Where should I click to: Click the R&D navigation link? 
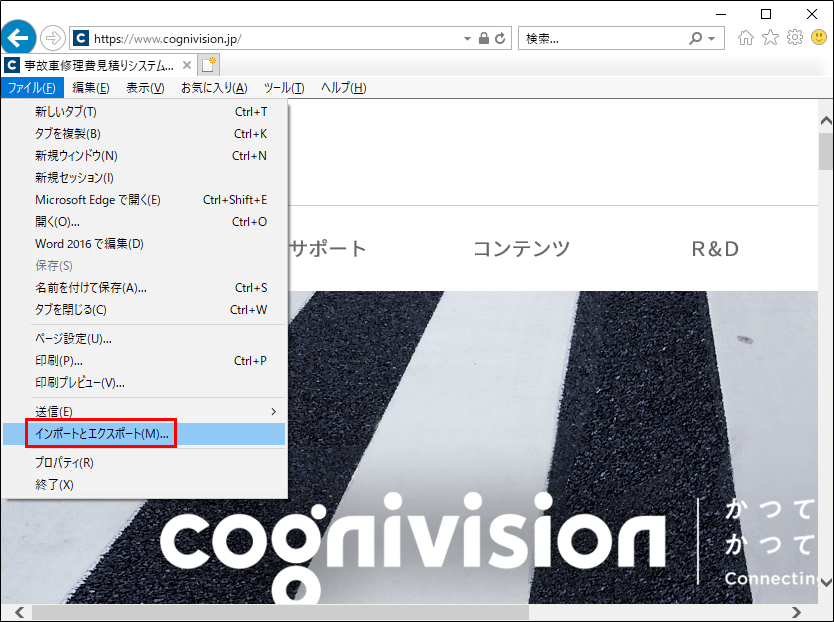point(715,248)
